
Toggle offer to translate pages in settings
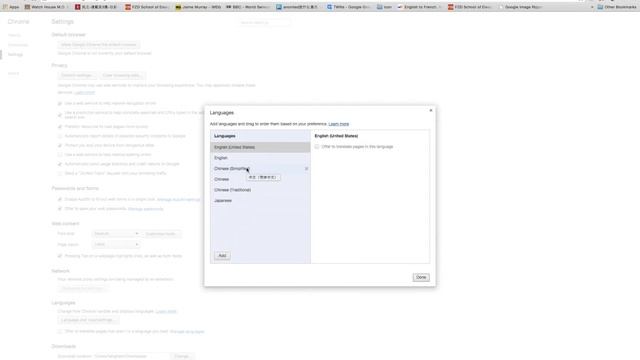[x=60, y=331]
